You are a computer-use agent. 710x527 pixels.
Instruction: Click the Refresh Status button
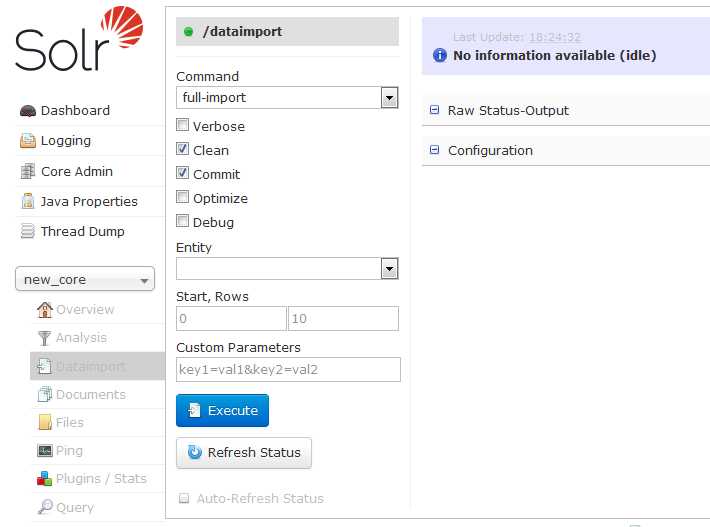pos(244,452)
